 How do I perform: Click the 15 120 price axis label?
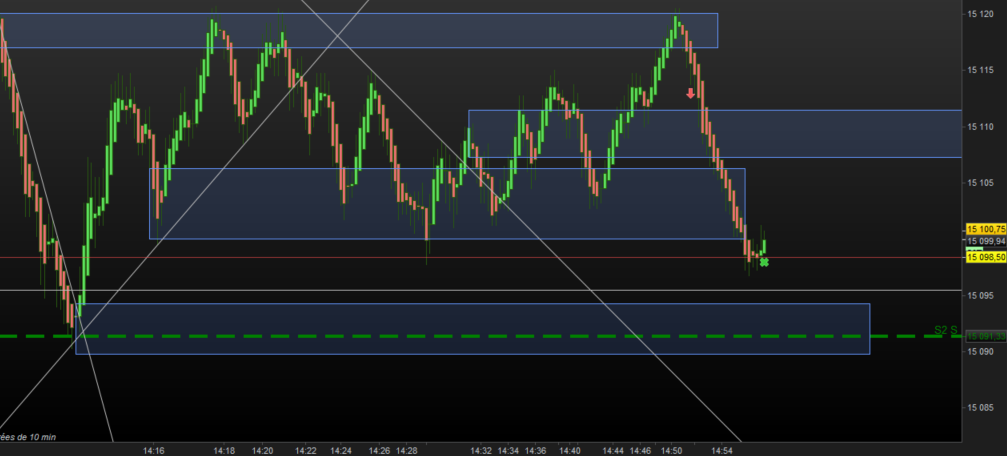click(982, 13)
